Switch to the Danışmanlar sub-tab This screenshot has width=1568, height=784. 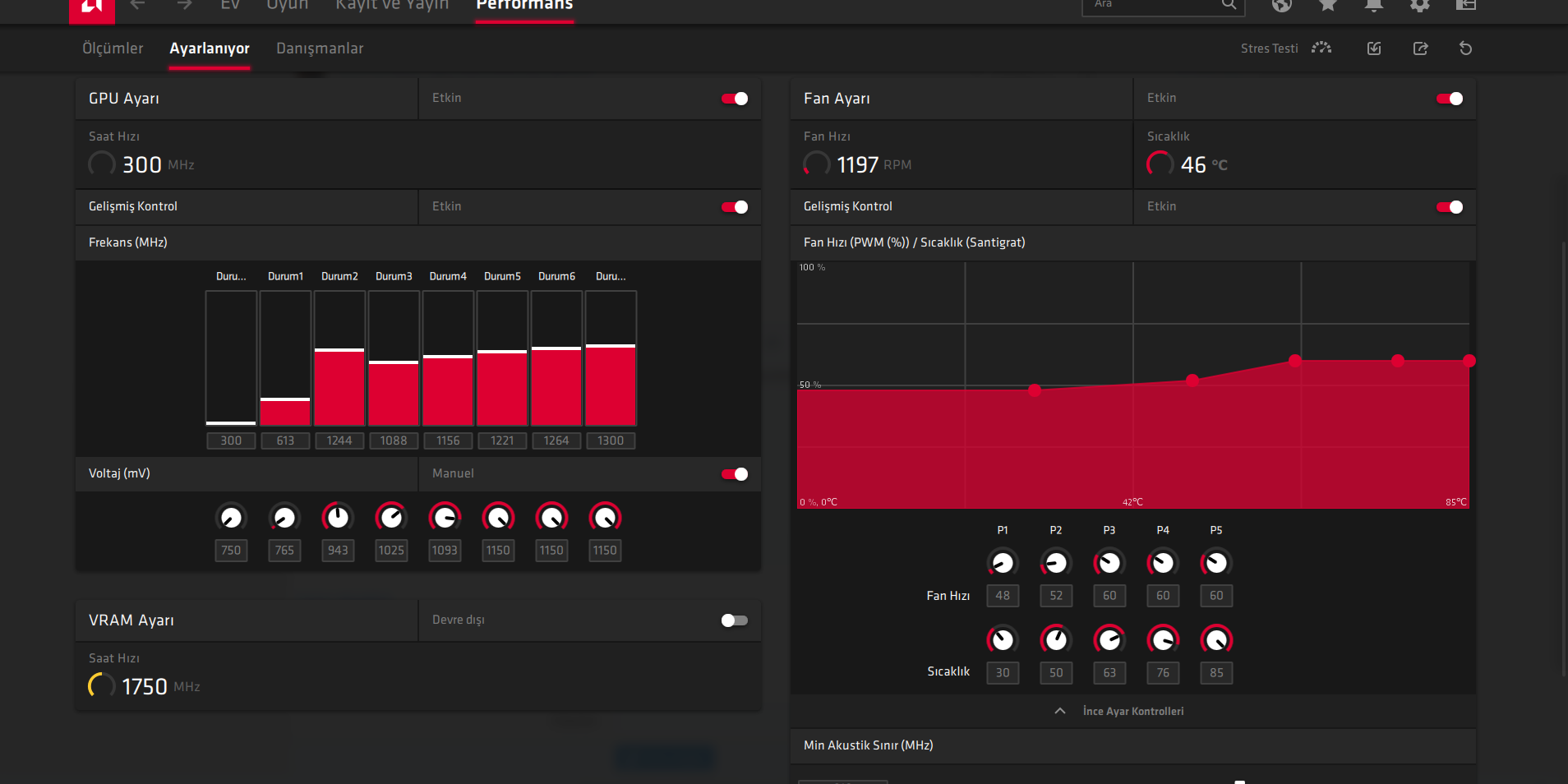pos(320,48)
